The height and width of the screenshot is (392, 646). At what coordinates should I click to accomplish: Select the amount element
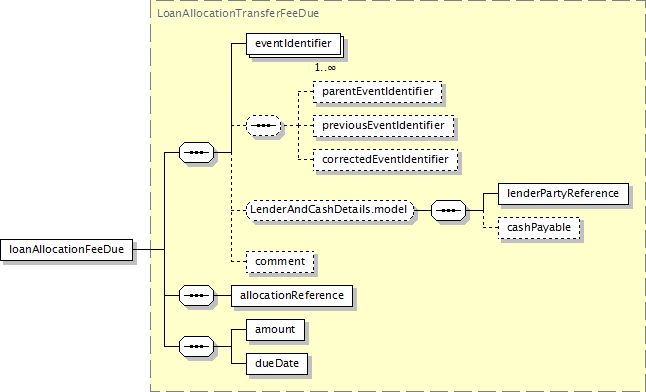pos(275,330)
